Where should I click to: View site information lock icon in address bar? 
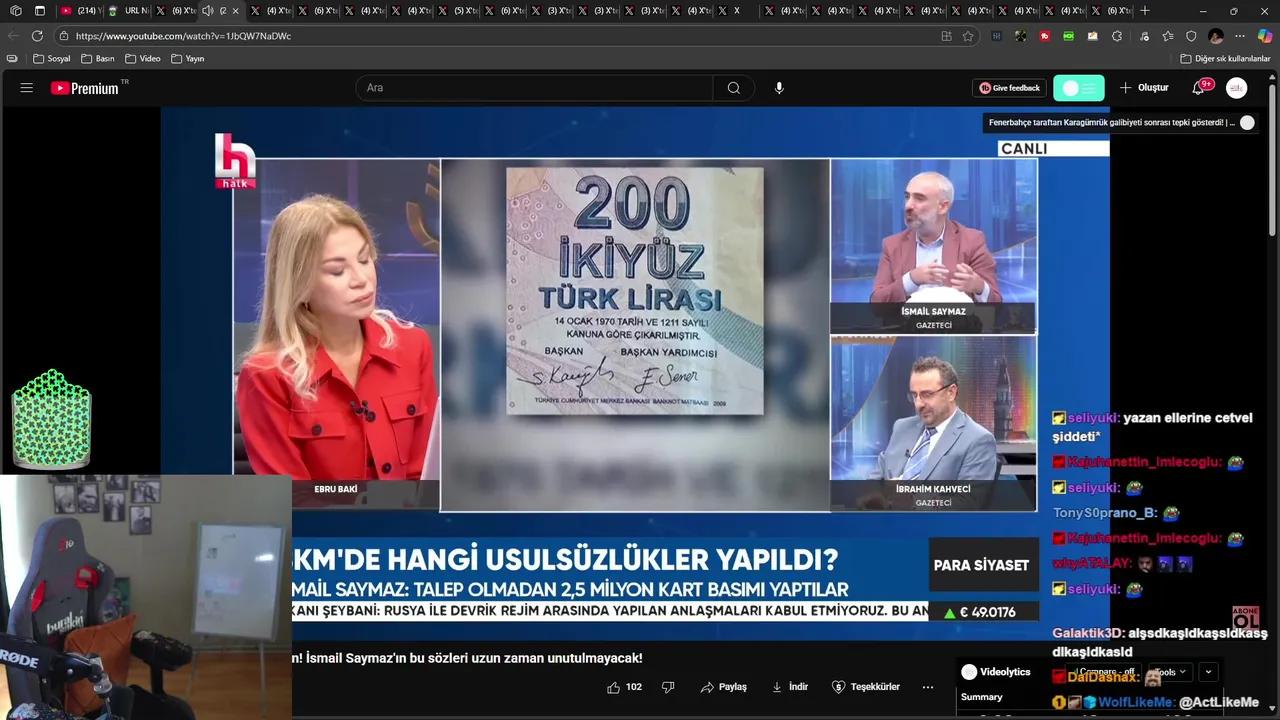pyautogui.click(x=64, y=36)
